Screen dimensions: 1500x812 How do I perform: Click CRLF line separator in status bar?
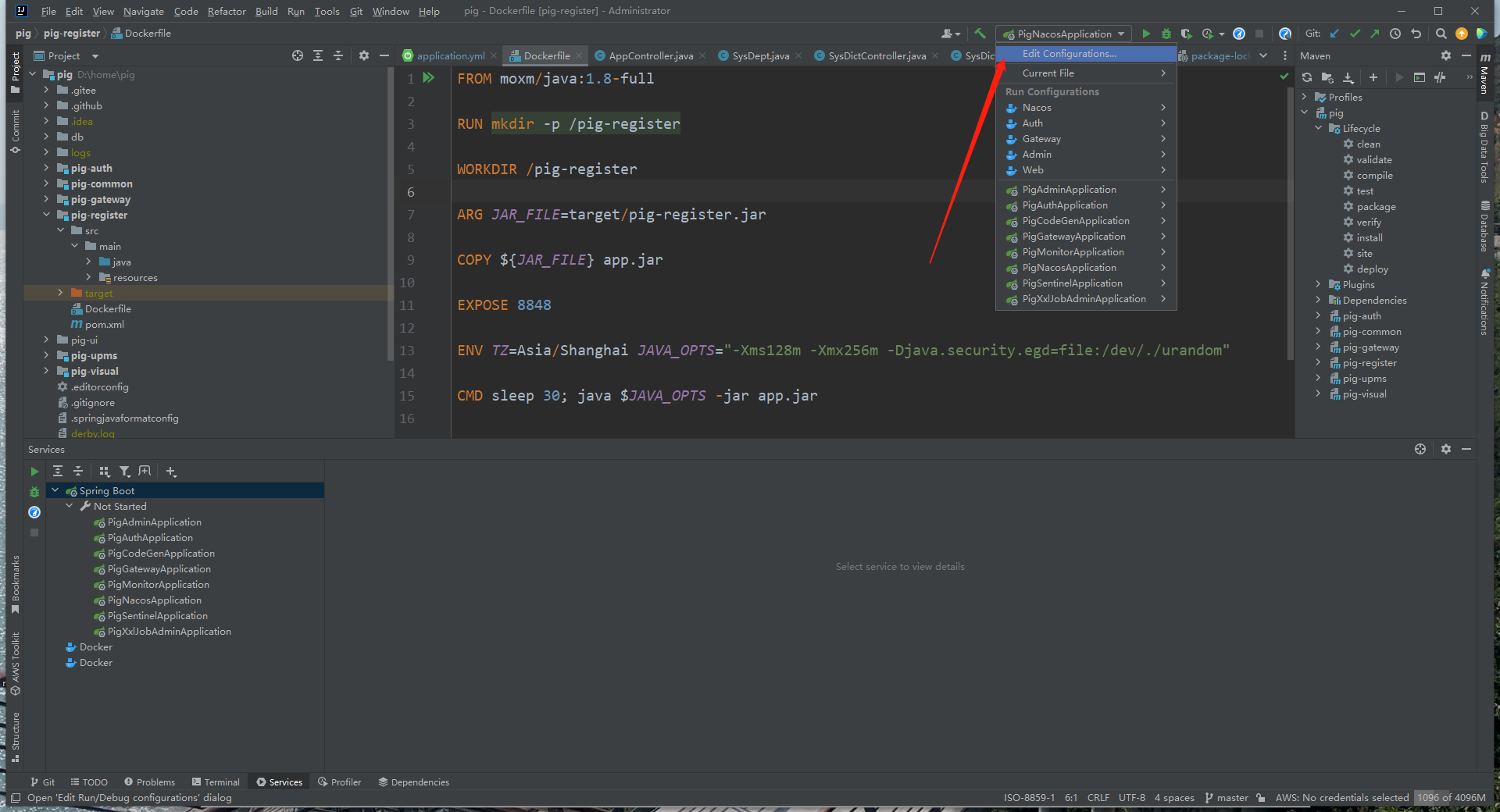click(x=1098, y=797)
